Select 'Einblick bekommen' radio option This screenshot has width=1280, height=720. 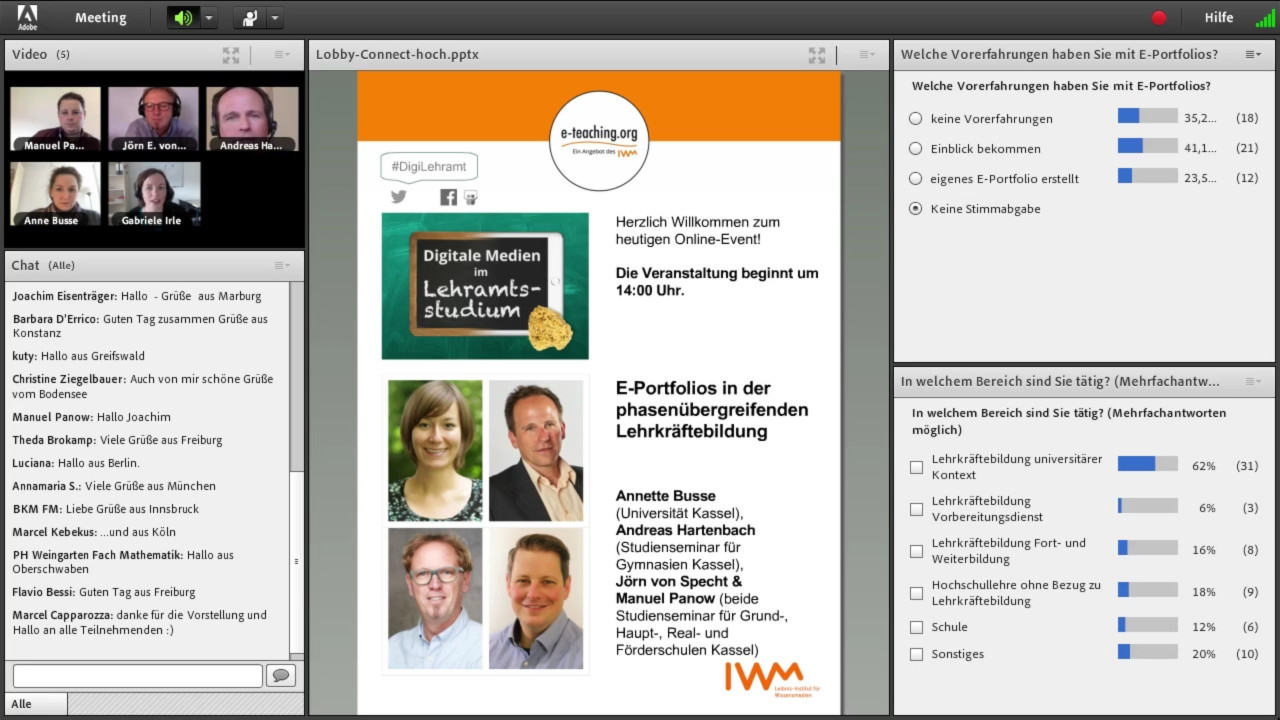[x=915, y=149]
